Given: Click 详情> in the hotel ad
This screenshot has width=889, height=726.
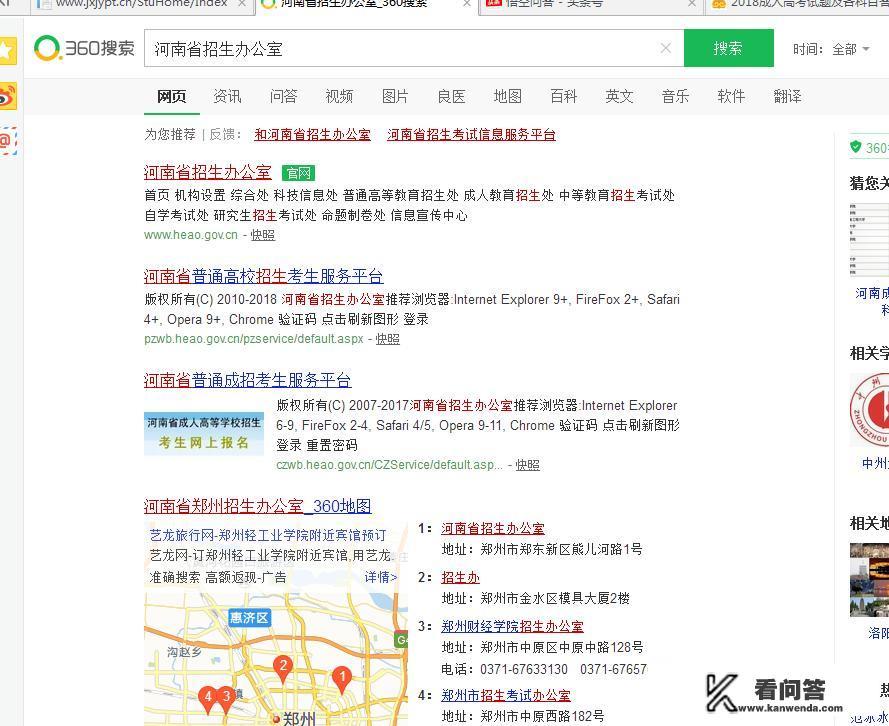Looking at the screenshot, I should point(380,578).
